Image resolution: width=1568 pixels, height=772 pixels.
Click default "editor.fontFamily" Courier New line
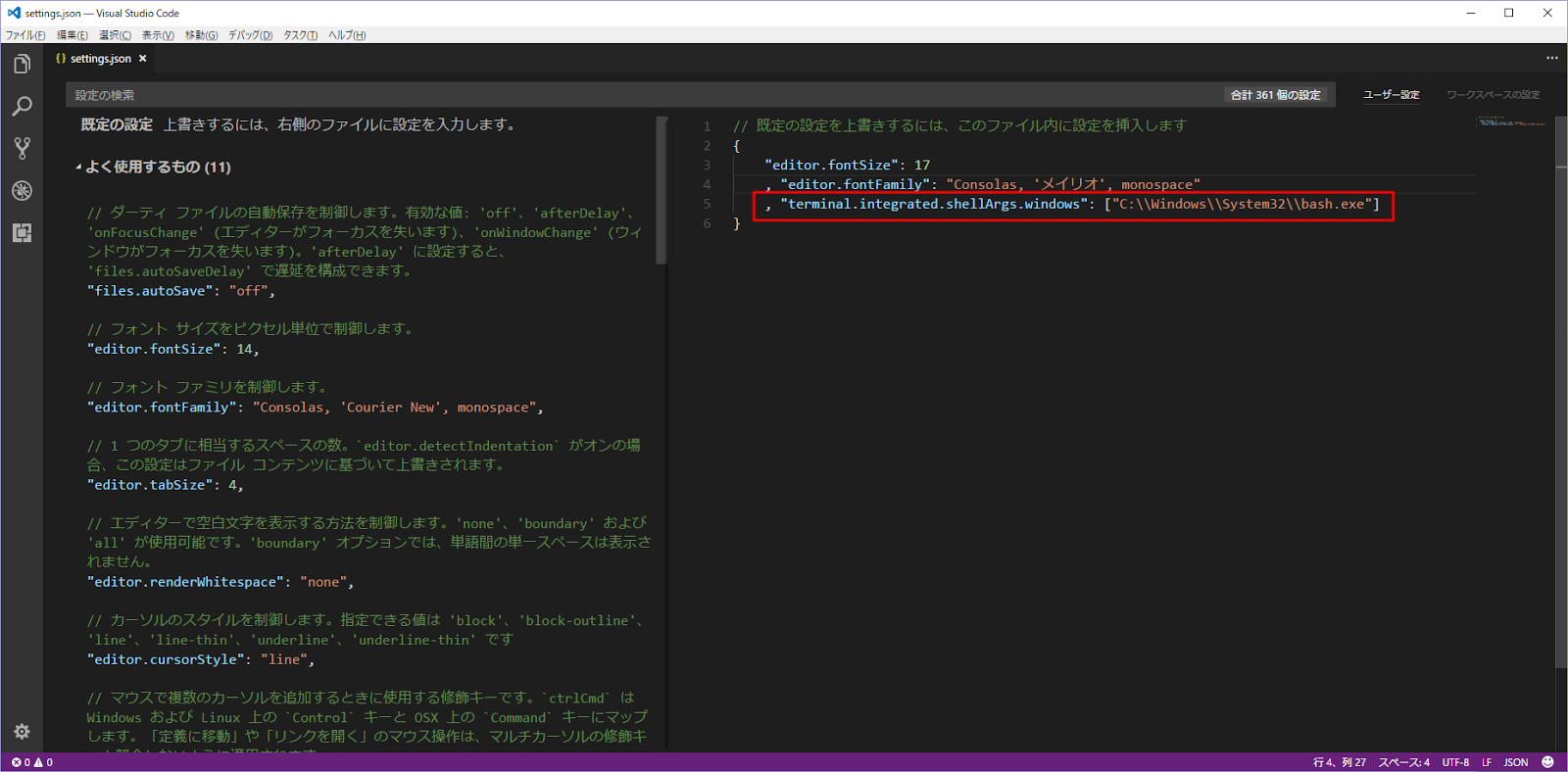(x=316, y=408)
